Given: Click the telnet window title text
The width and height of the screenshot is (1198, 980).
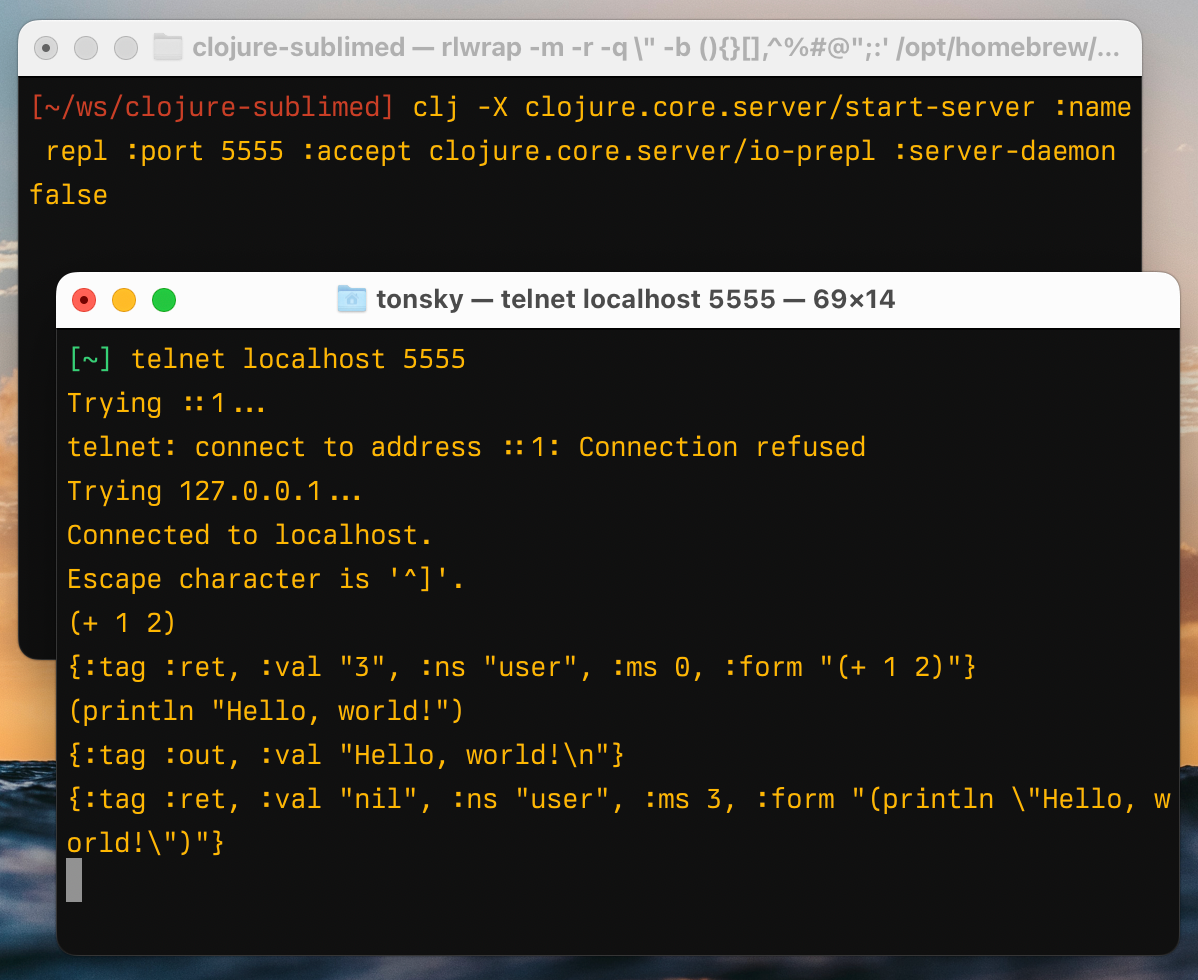Looking at the screenshot, I should click(635, 299).
